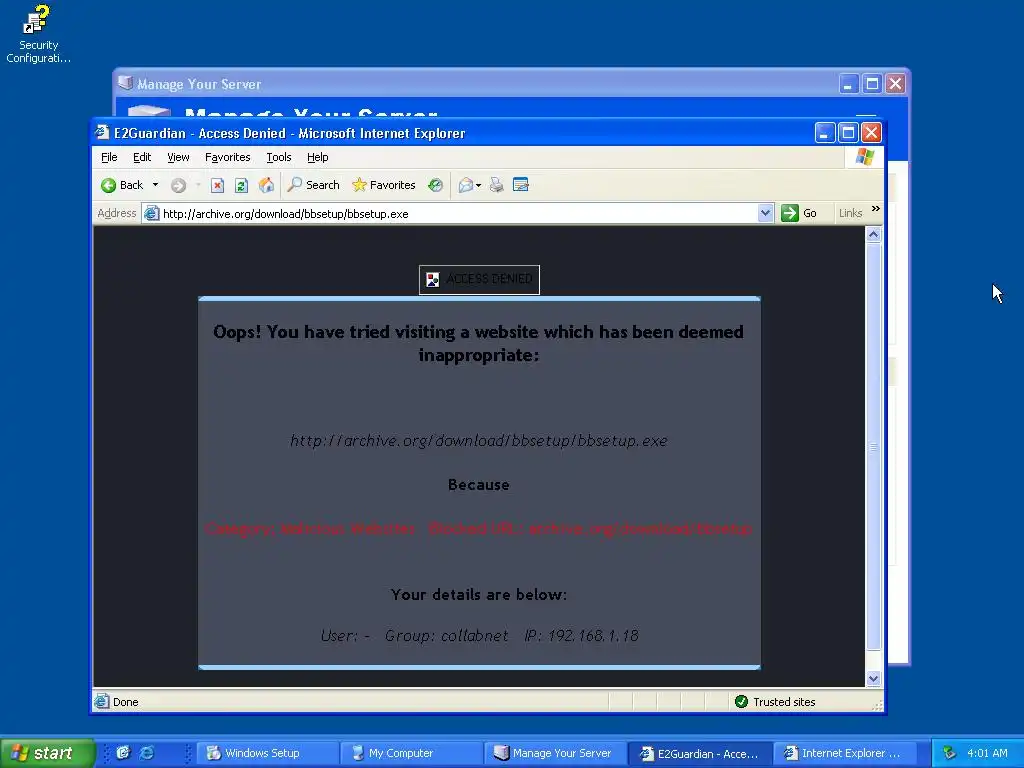Viewport: 1024px width, 768px height.
Task: Click the Edit page toolbar icon
Action: point(521,185)
